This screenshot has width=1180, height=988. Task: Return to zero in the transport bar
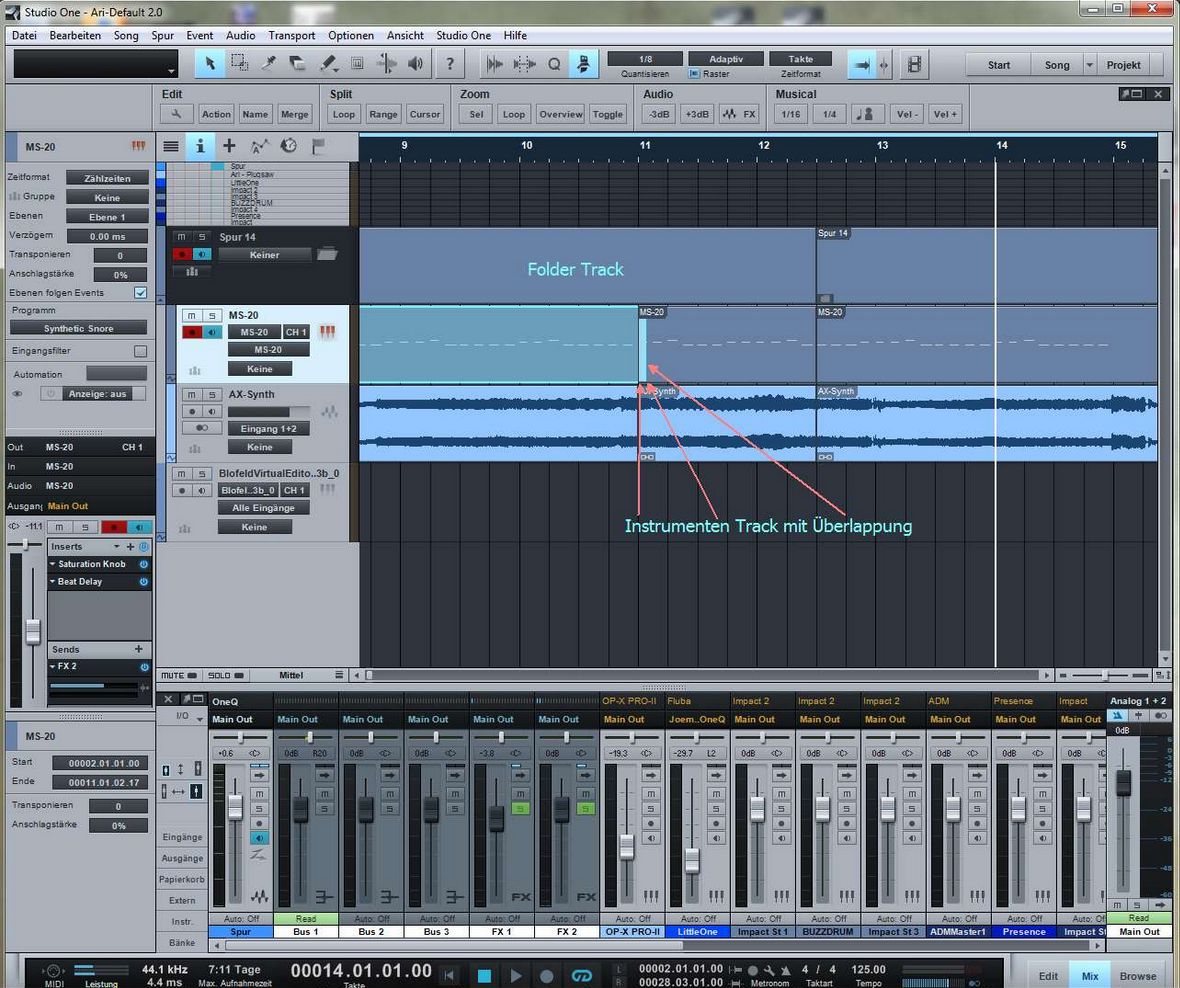[449, 976]
